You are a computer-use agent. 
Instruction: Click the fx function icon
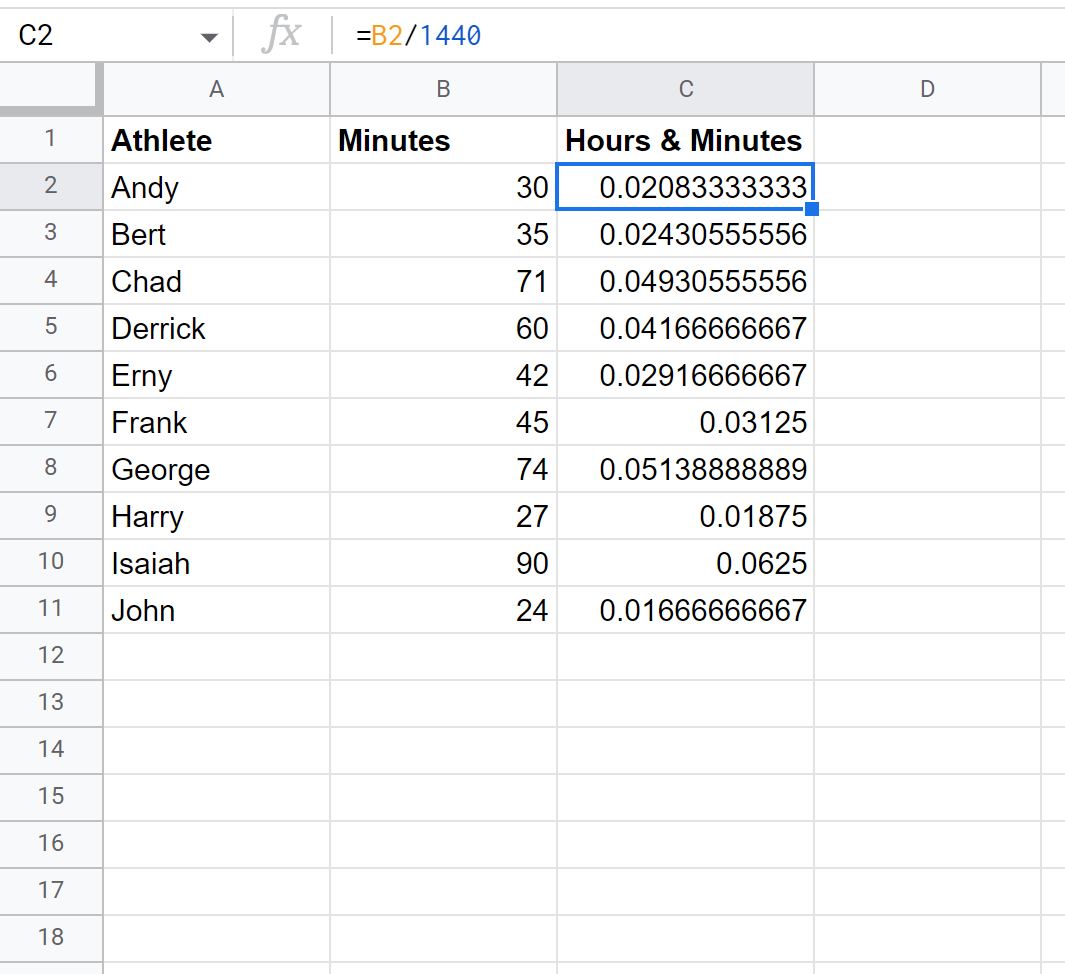[281, 34]
